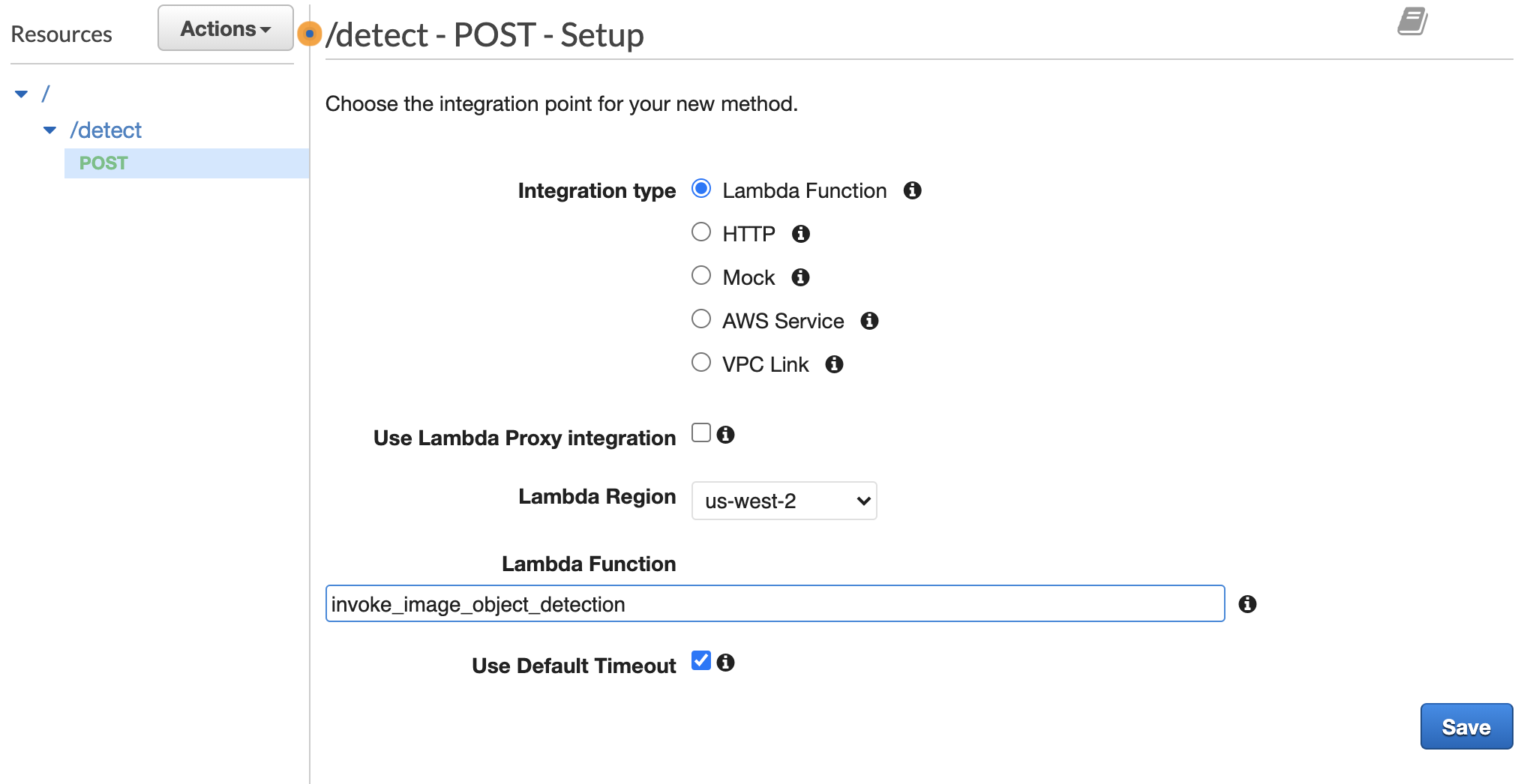
Task: Click the orange status dot before title
Action: pos(309,34)
